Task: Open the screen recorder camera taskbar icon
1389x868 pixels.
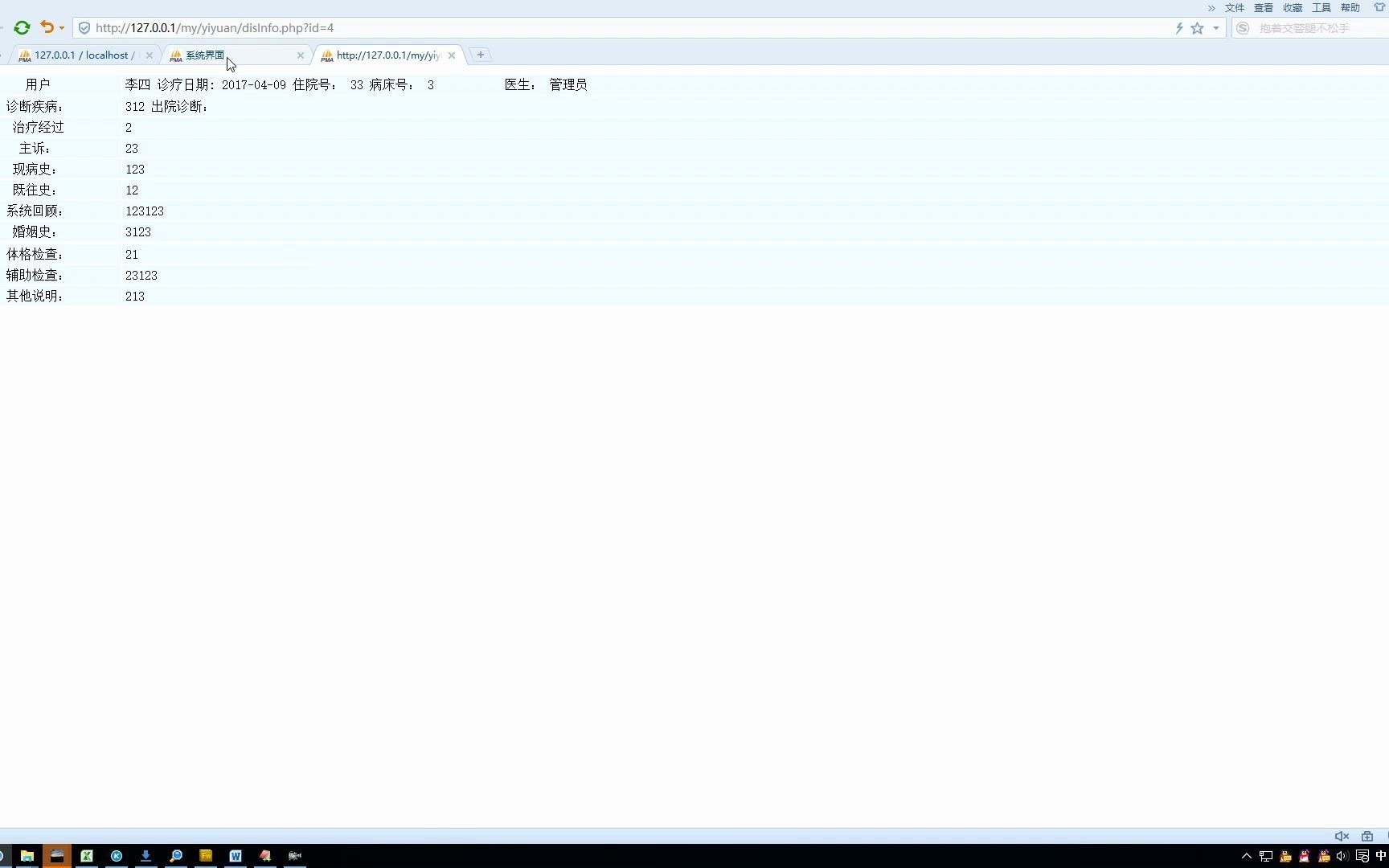Action: click(x=295, y=856)
